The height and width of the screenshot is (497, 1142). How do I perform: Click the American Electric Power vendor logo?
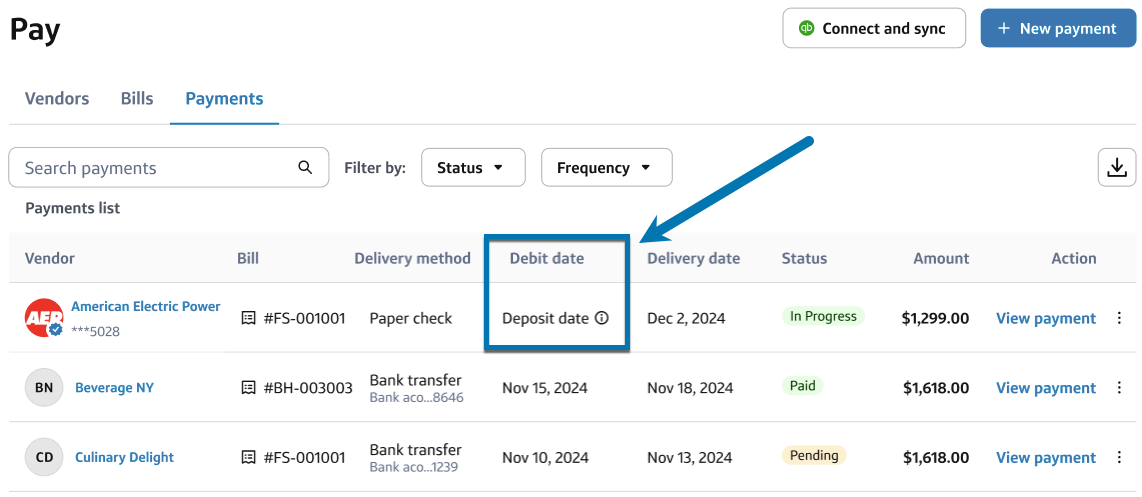click(x=44, y=318)
